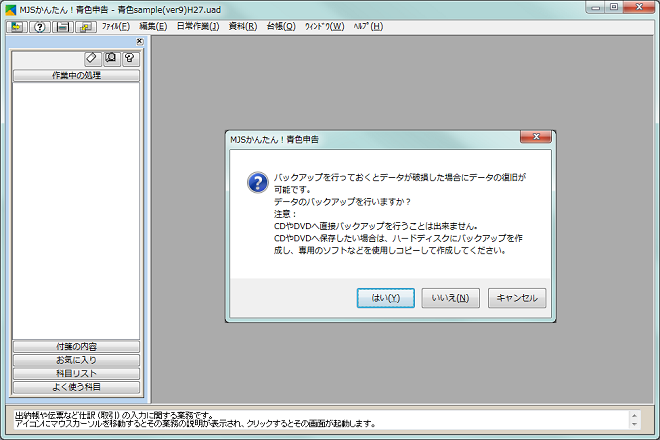Screen dimensions: 660x440
Task: Click the yellow arrows icon on the toolbar
Action: tap(17, 27)
